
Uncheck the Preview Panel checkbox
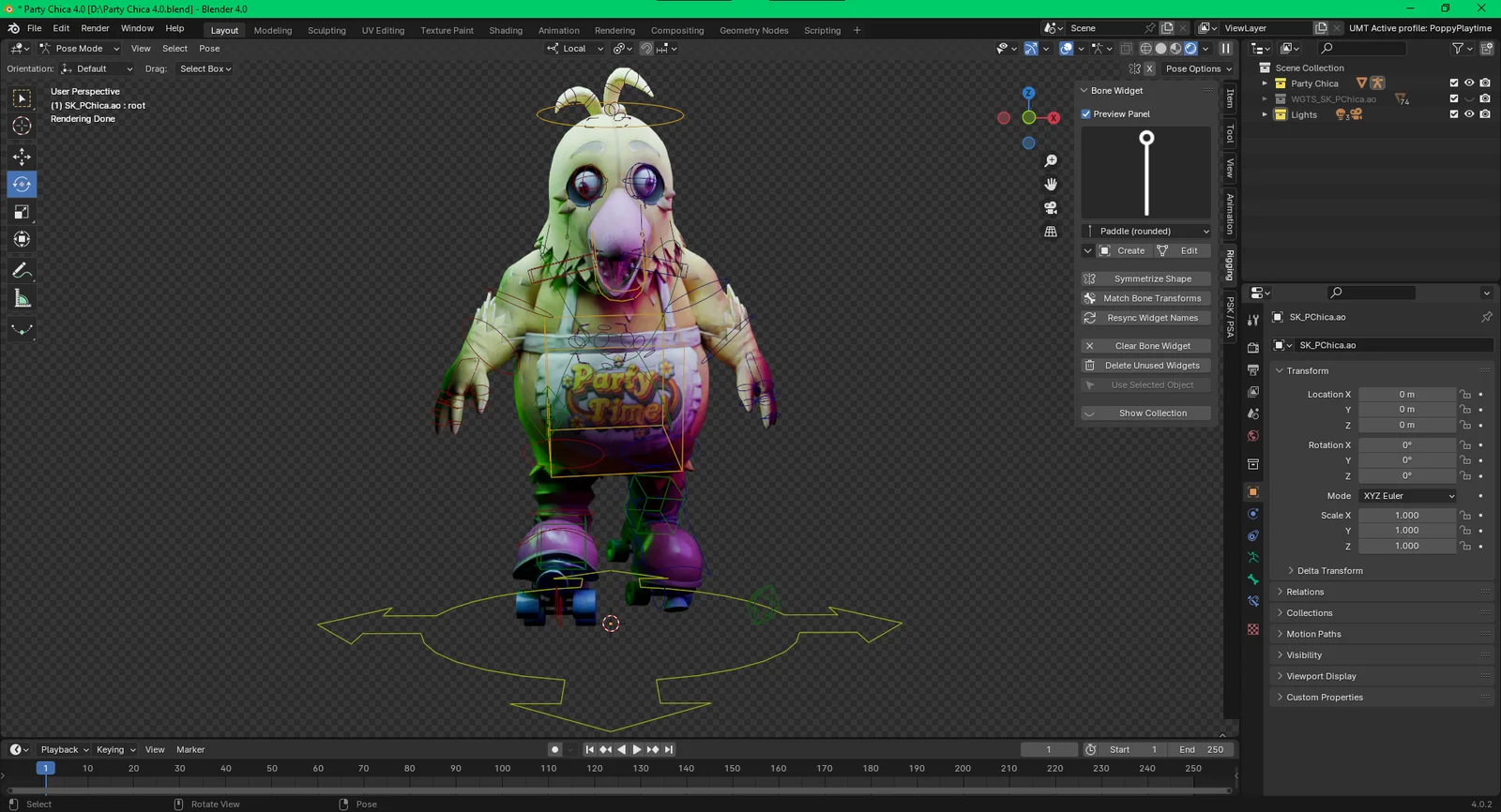[x=1086, y=114]
